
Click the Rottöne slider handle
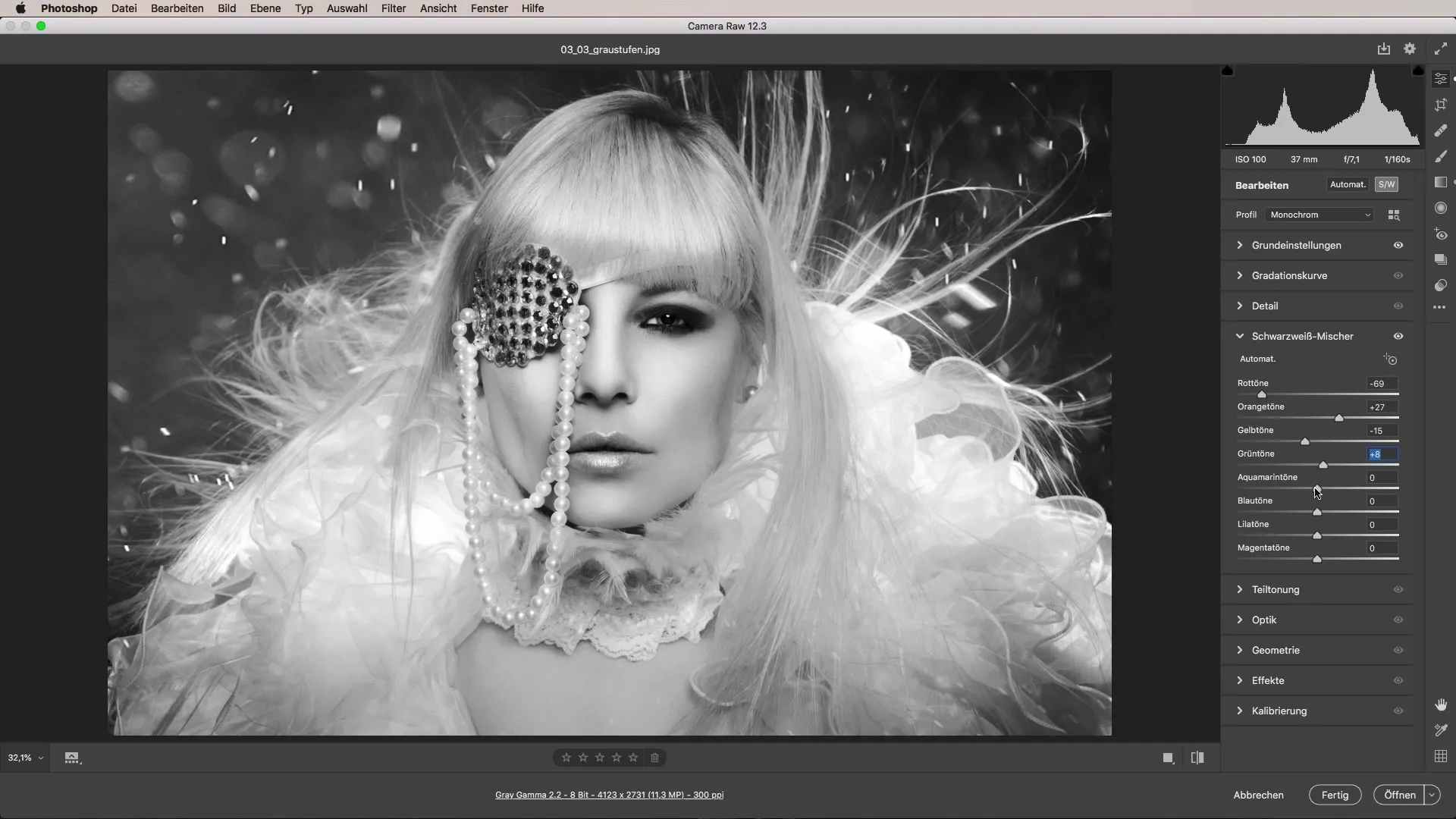pyautogui.click(x=1262, y=394)
